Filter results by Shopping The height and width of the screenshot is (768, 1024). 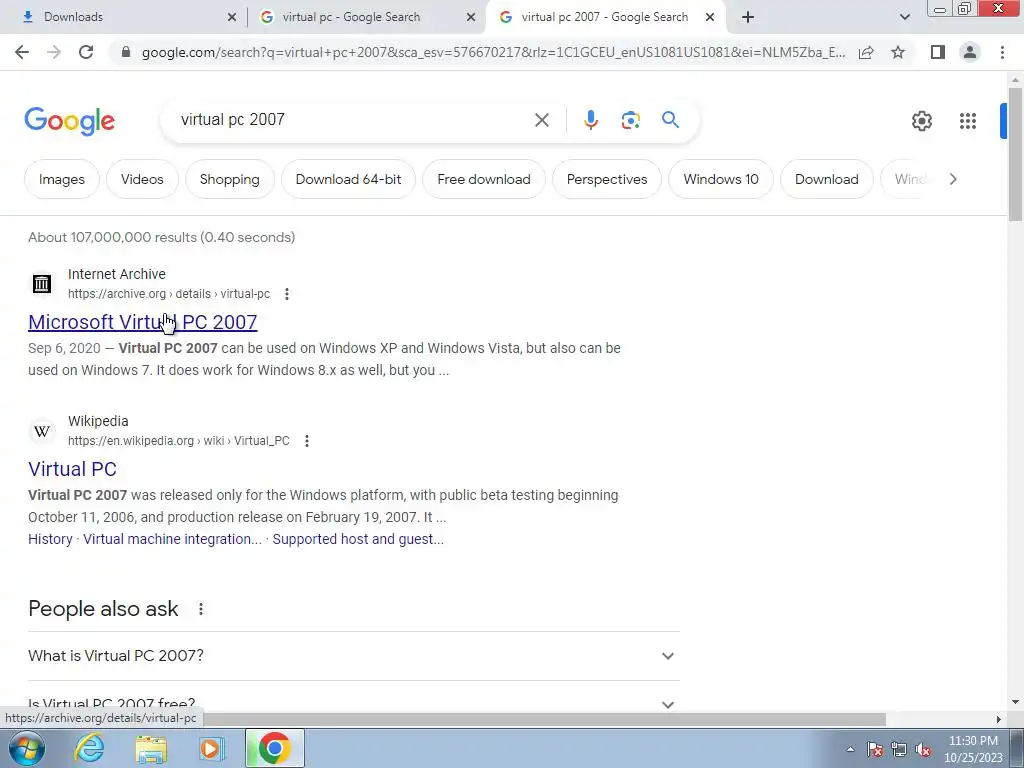point(230,179)
